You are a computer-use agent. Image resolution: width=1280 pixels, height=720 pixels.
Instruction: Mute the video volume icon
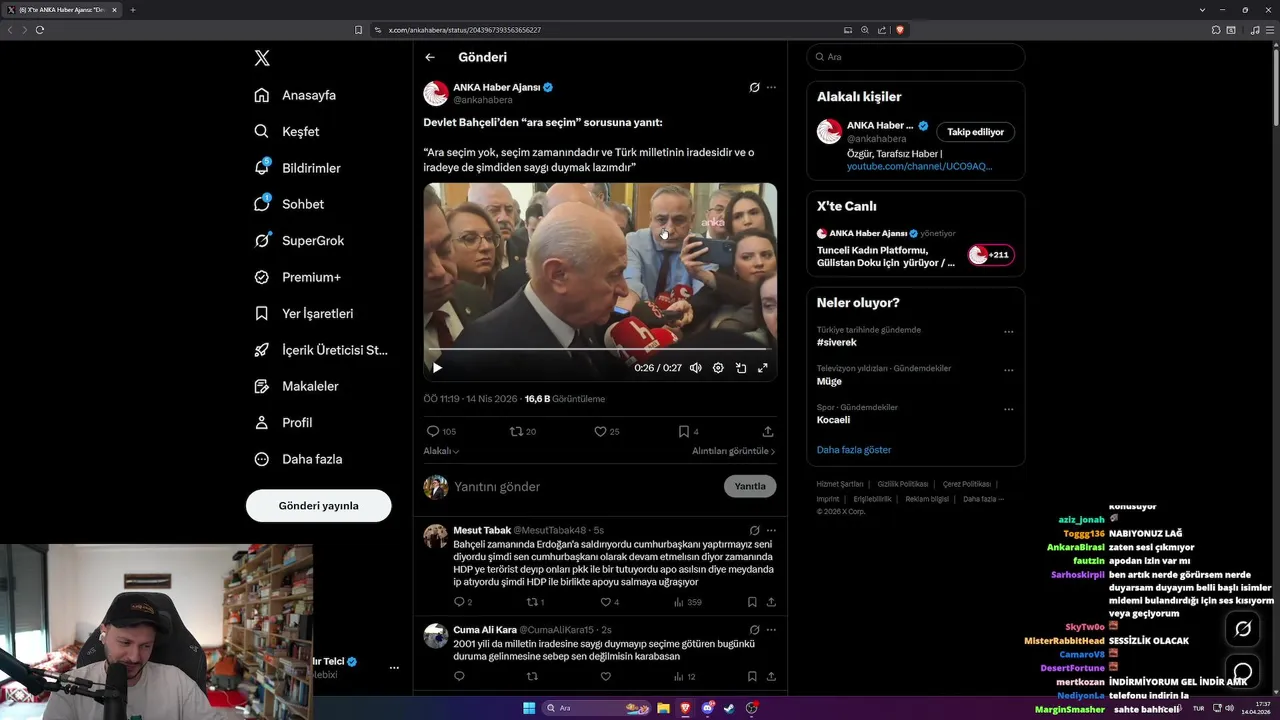click(695, 368)
